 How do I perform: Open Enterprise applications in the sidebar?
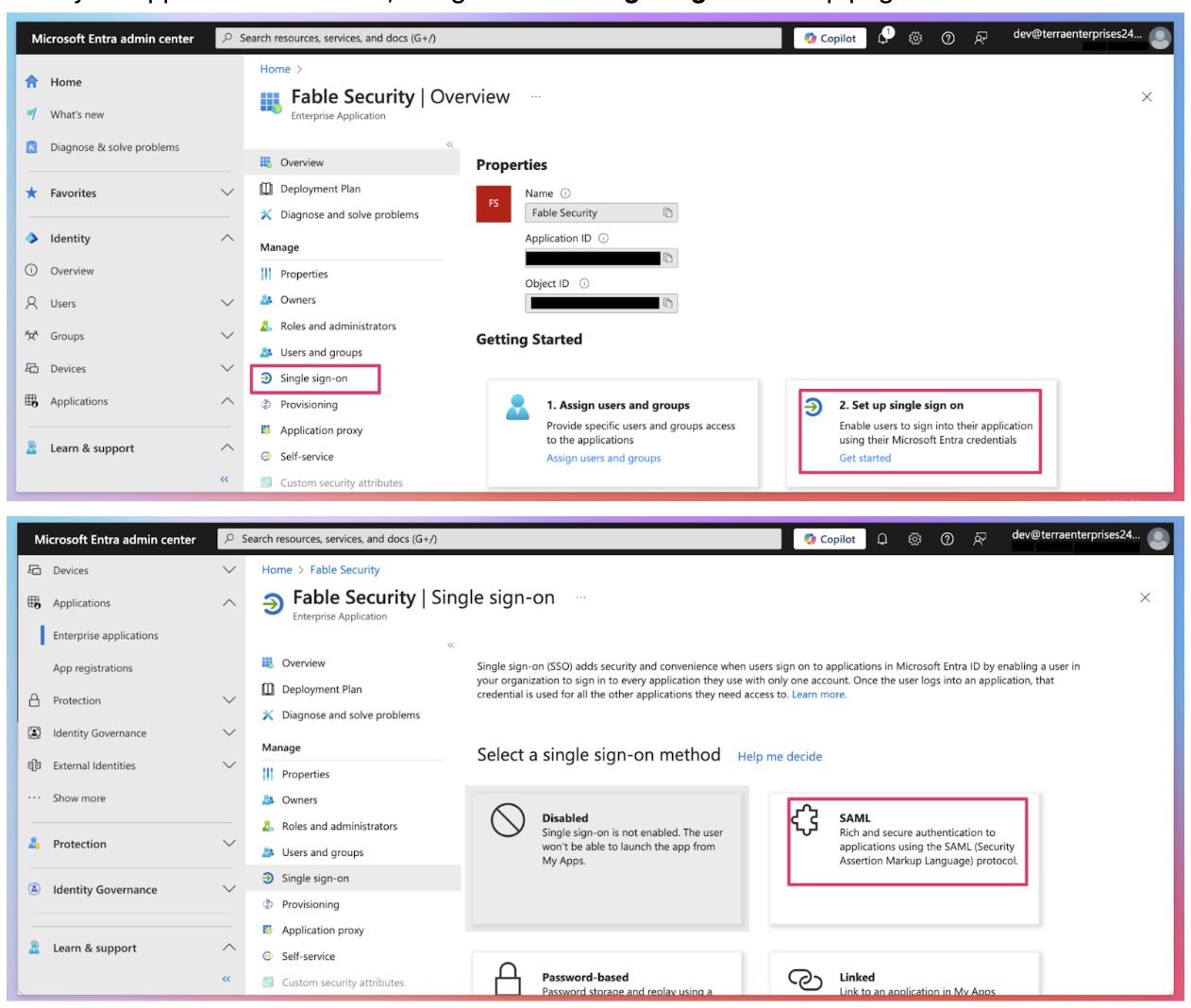point(106,635)
